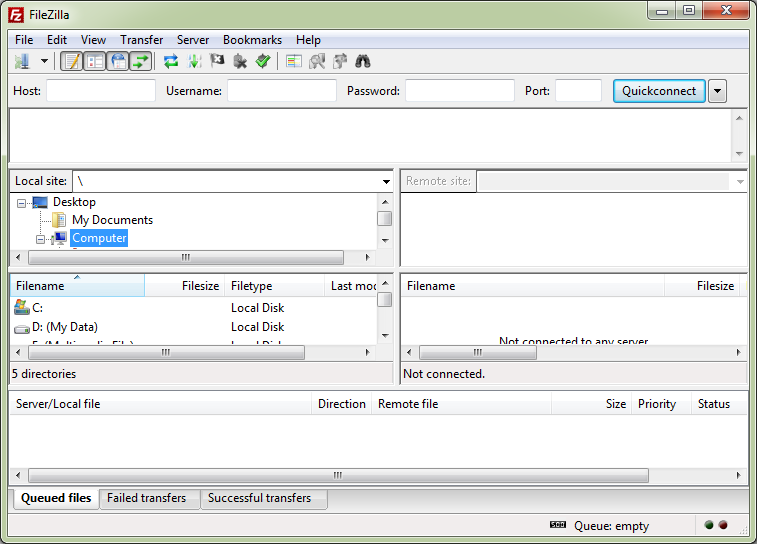Focus the Host input field
The height and width of the screenshot is (544, 757).
[x=101, y=91]
